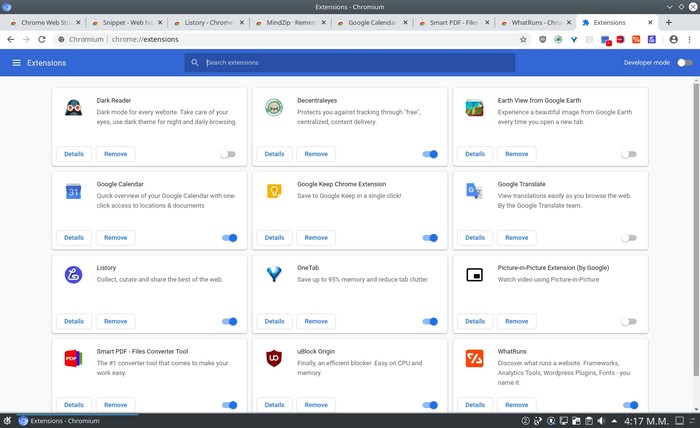Toggle off the Listory extension
Image resolution: width=700 pixels, height=428 pixels.
tap(229, 321)
